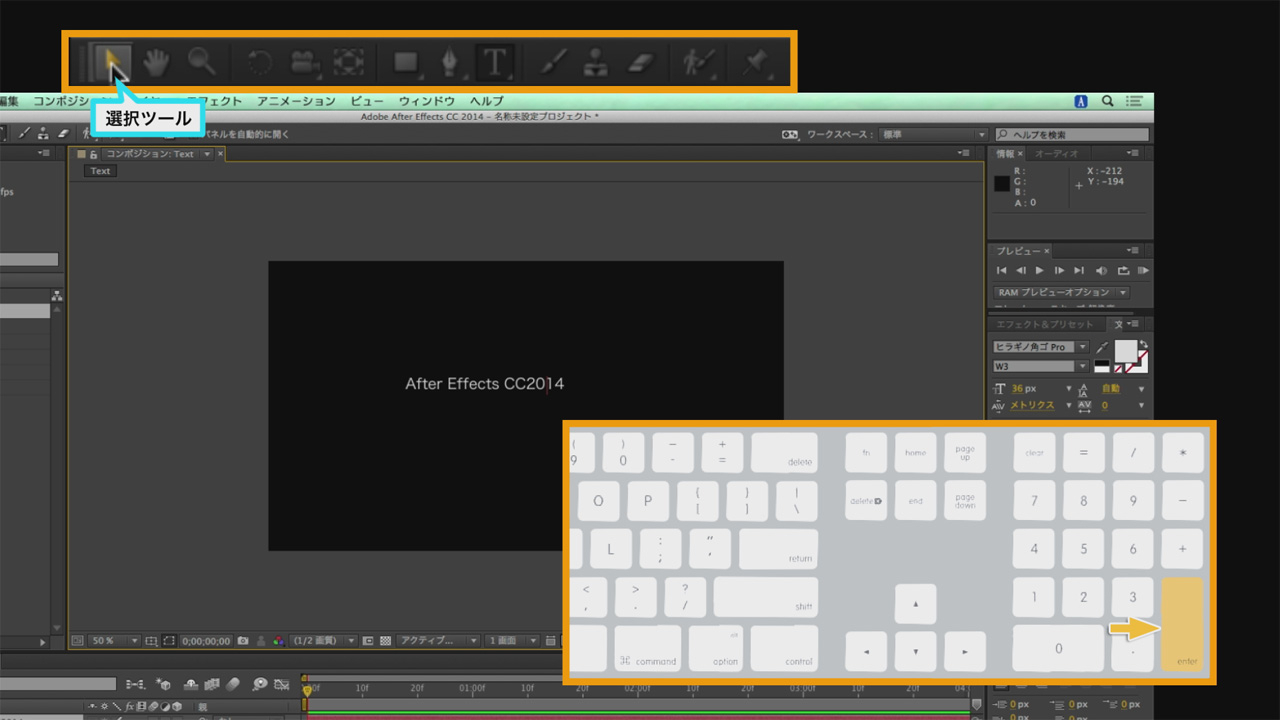1280x720 pixels.
Task: Open the ビュー menu
Action: 367,101
